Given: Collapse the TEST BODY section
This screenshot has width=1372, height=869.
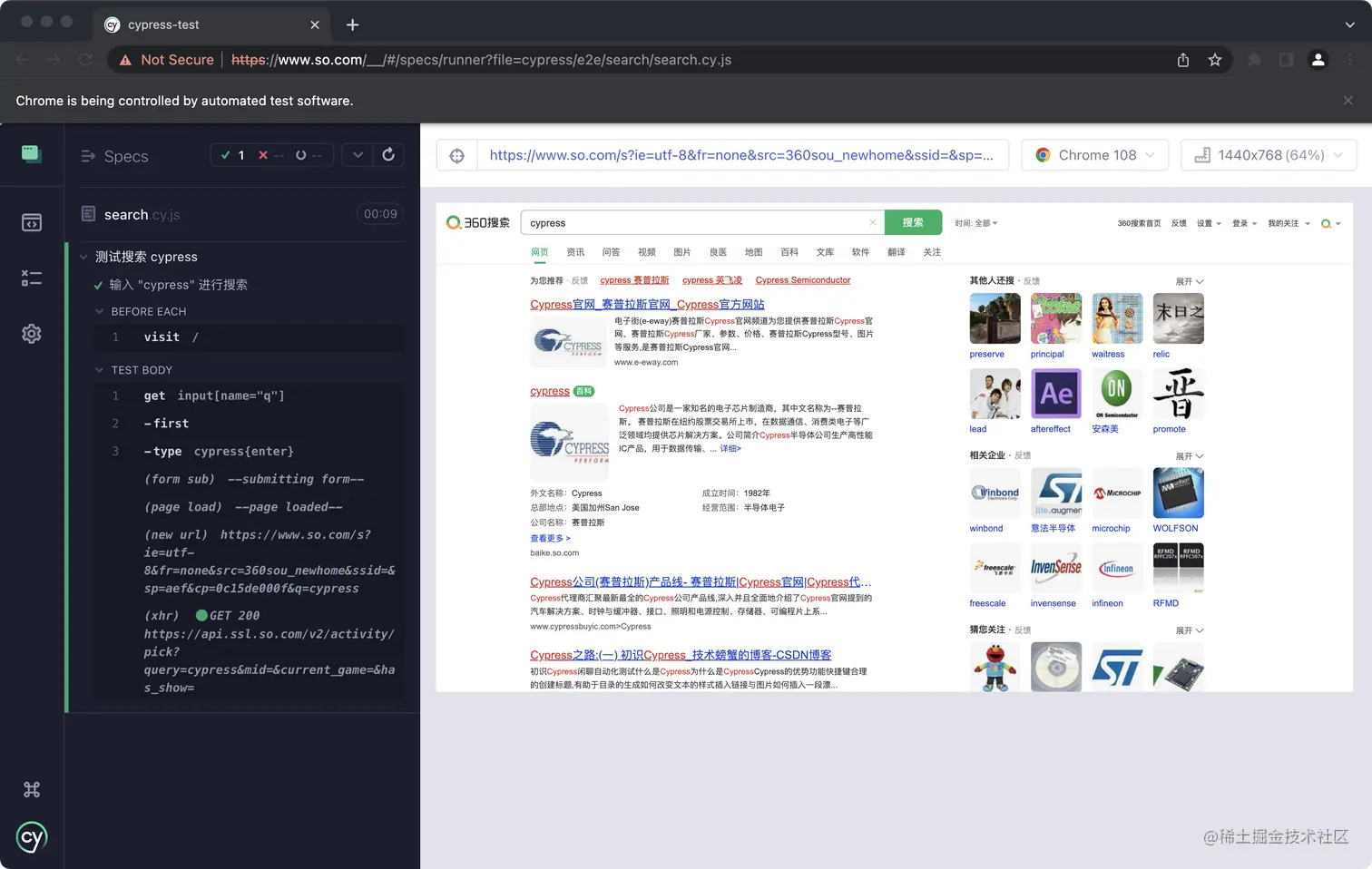Looking at the screenshot, I should (x=100, y=370).
